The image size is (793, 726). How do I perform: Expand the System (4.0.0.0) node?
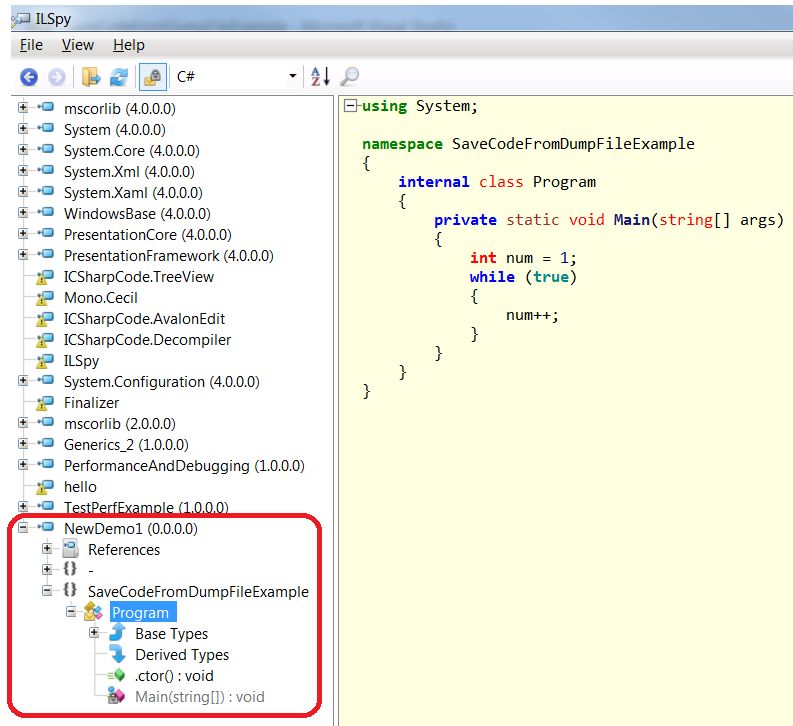pyautogui.click(x=23, y=128)
